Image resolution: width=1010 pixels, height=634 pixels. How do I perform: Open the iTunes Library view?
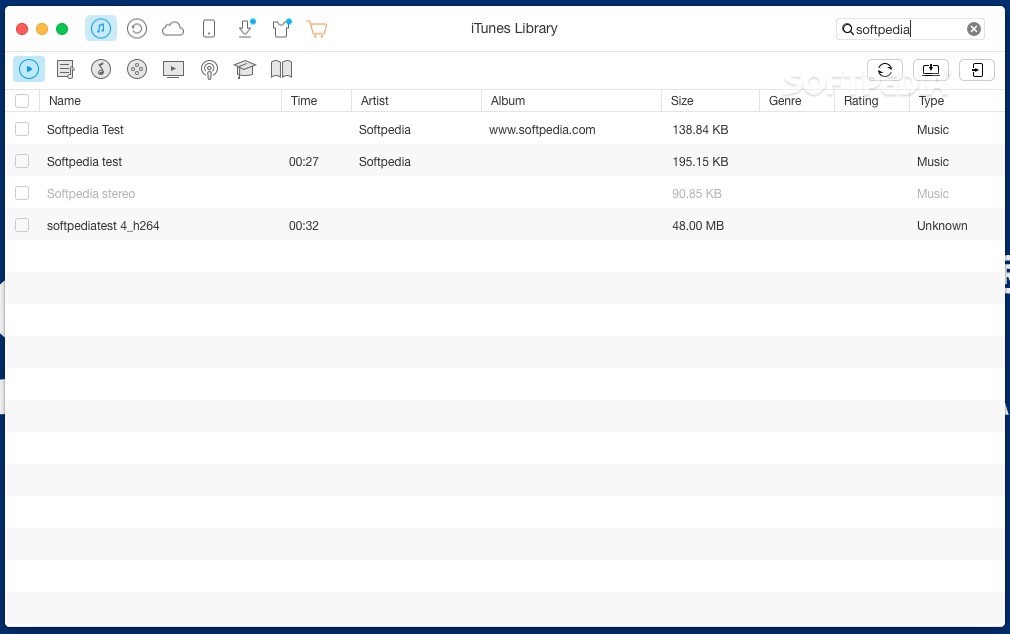[x=100, y=28]
